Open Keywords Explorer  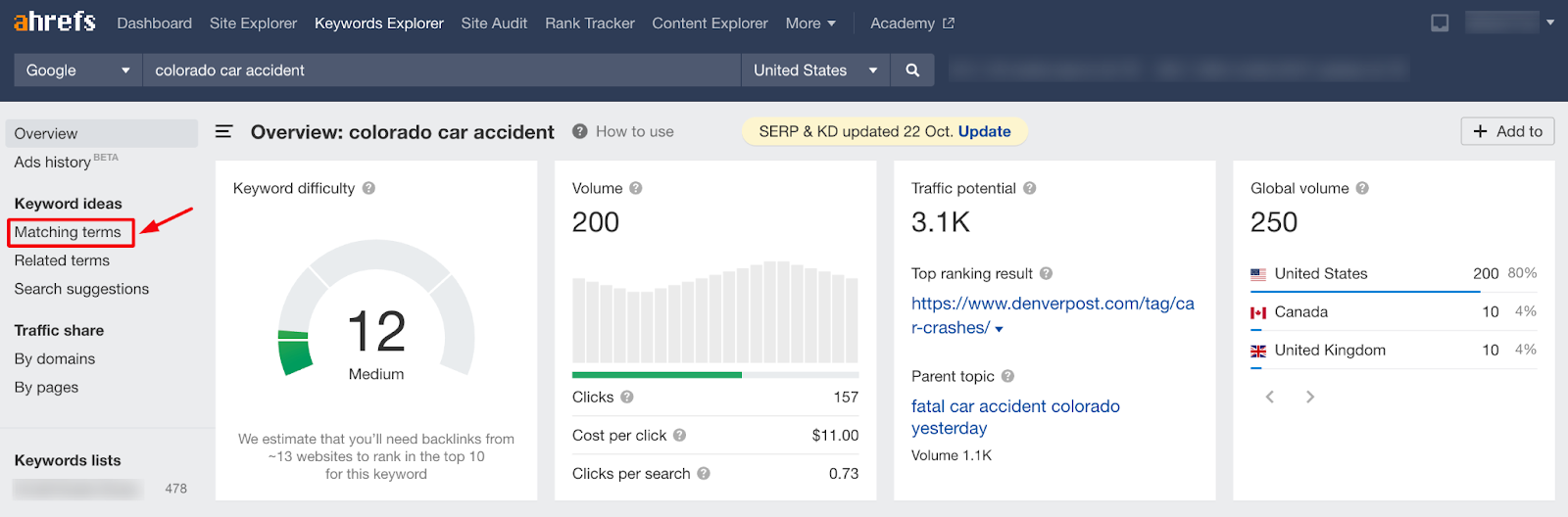point(379,23)
